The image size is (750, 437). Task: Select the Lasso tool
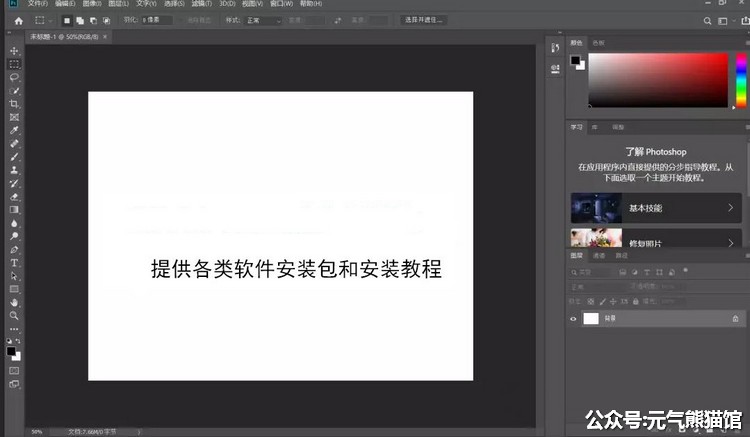[x=14, y=77]
